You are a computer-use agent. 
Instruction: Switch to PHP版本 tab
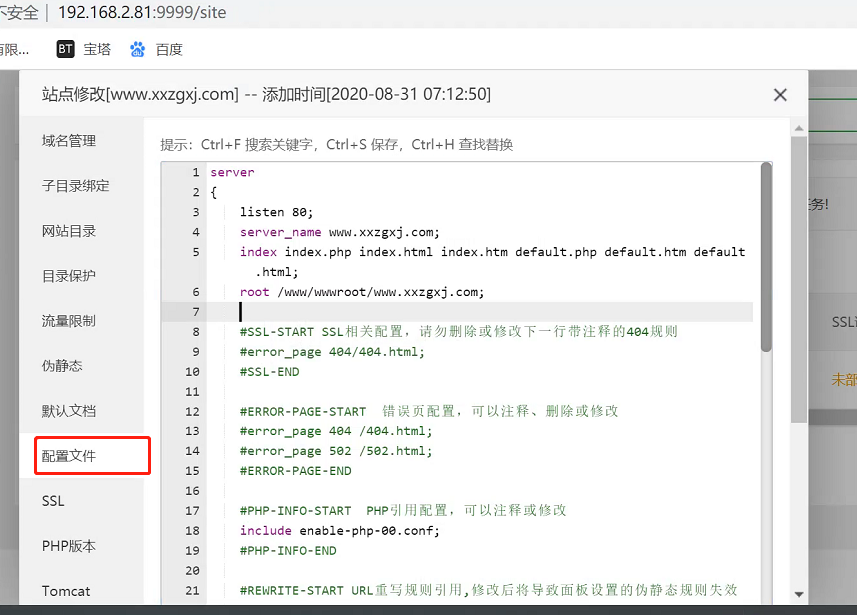coord(69,546)
